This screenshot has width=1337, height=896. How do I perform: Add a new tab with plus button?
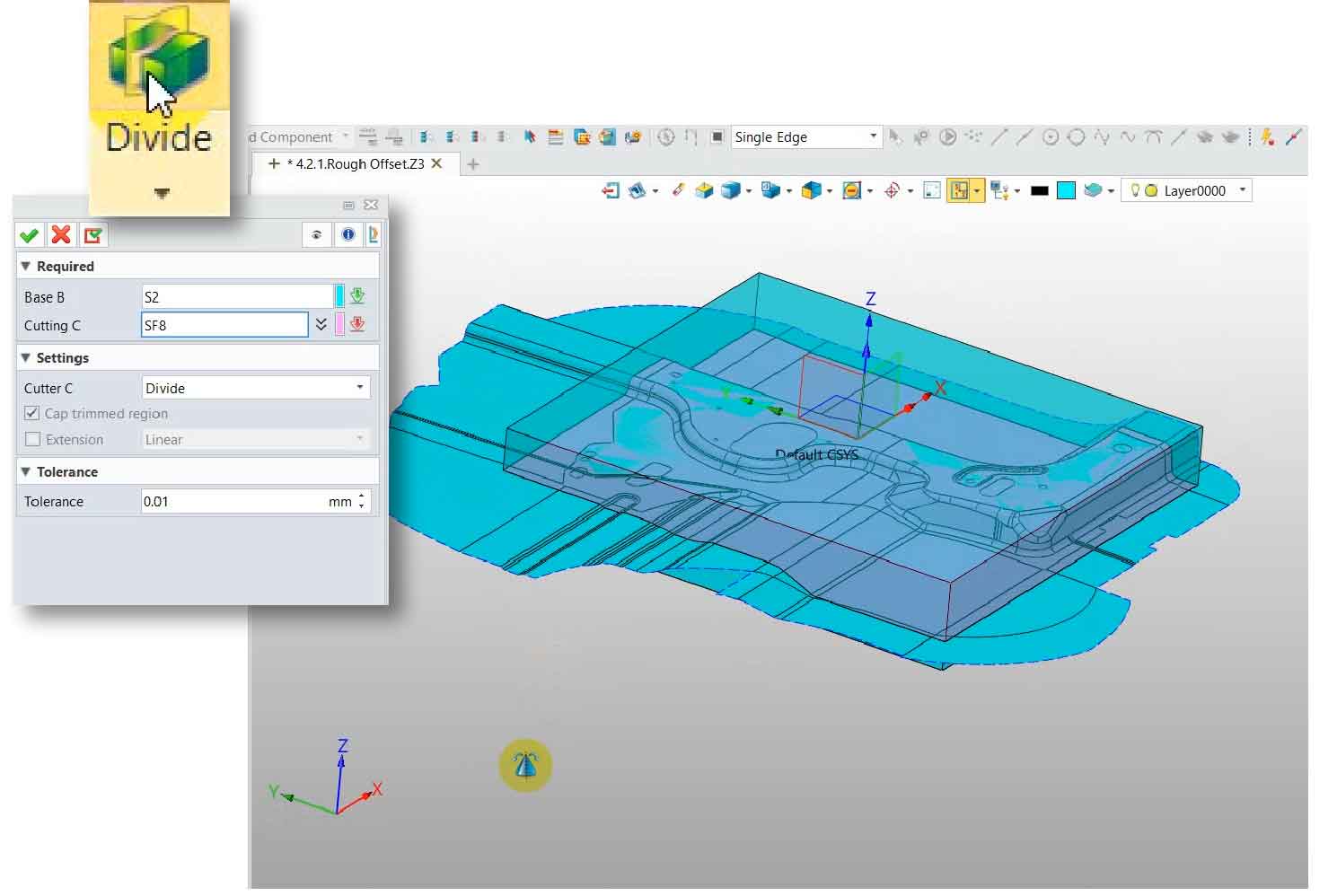coord(473,163)
